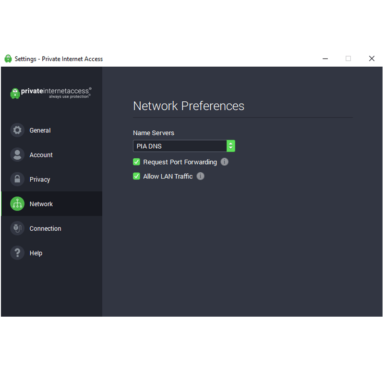The image size is (384, 368).
Task: Click the Account person icon
Action: point(17,155)
